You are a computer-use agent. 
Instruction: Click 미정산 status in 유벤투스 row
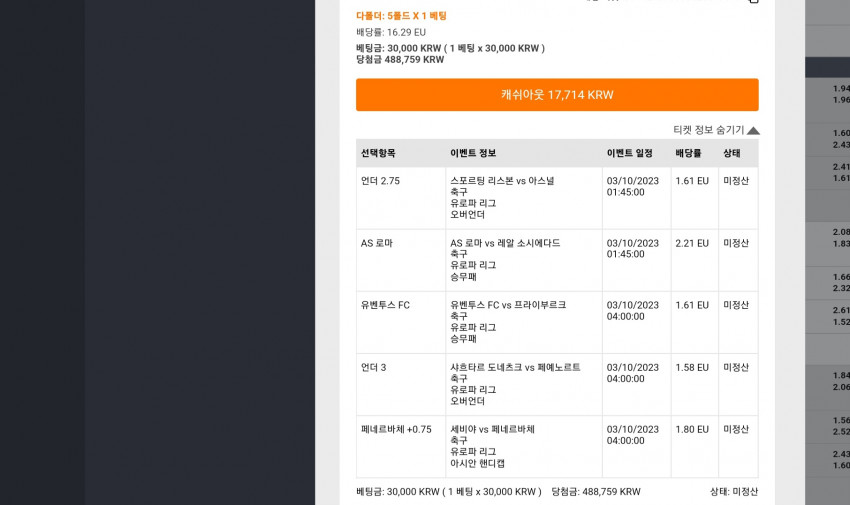click(736, 305)
